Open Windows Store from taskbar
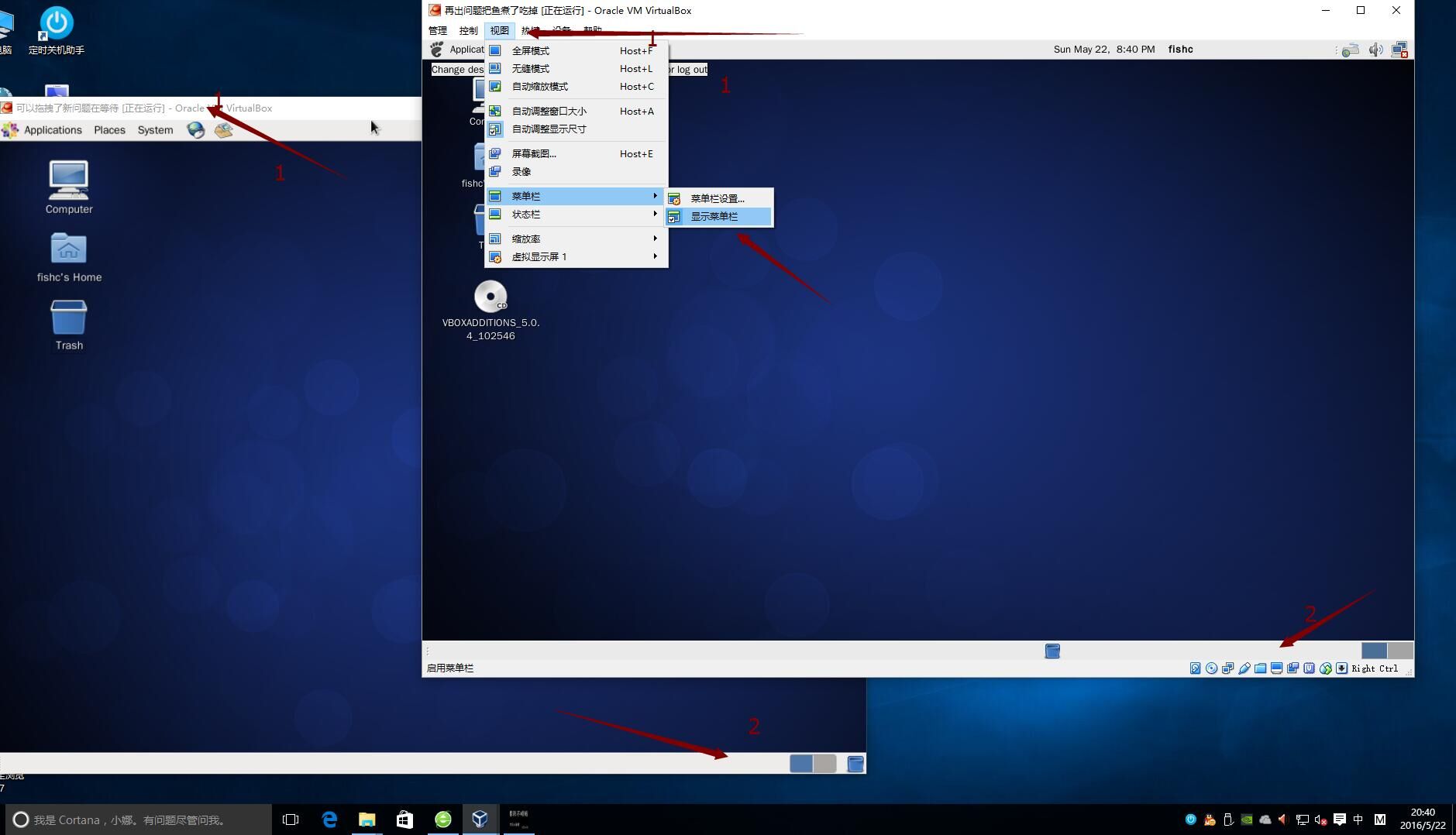 click(x=404, y=820)
